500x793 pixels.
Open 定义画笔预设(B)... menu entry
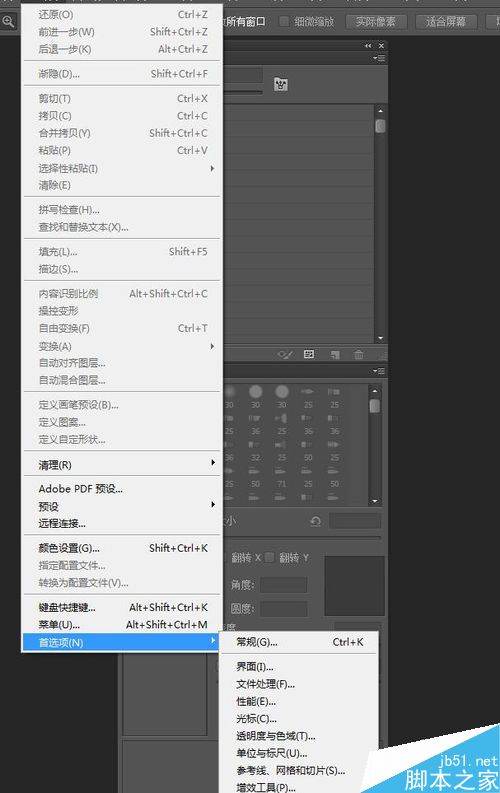click(x=122, y=405)
